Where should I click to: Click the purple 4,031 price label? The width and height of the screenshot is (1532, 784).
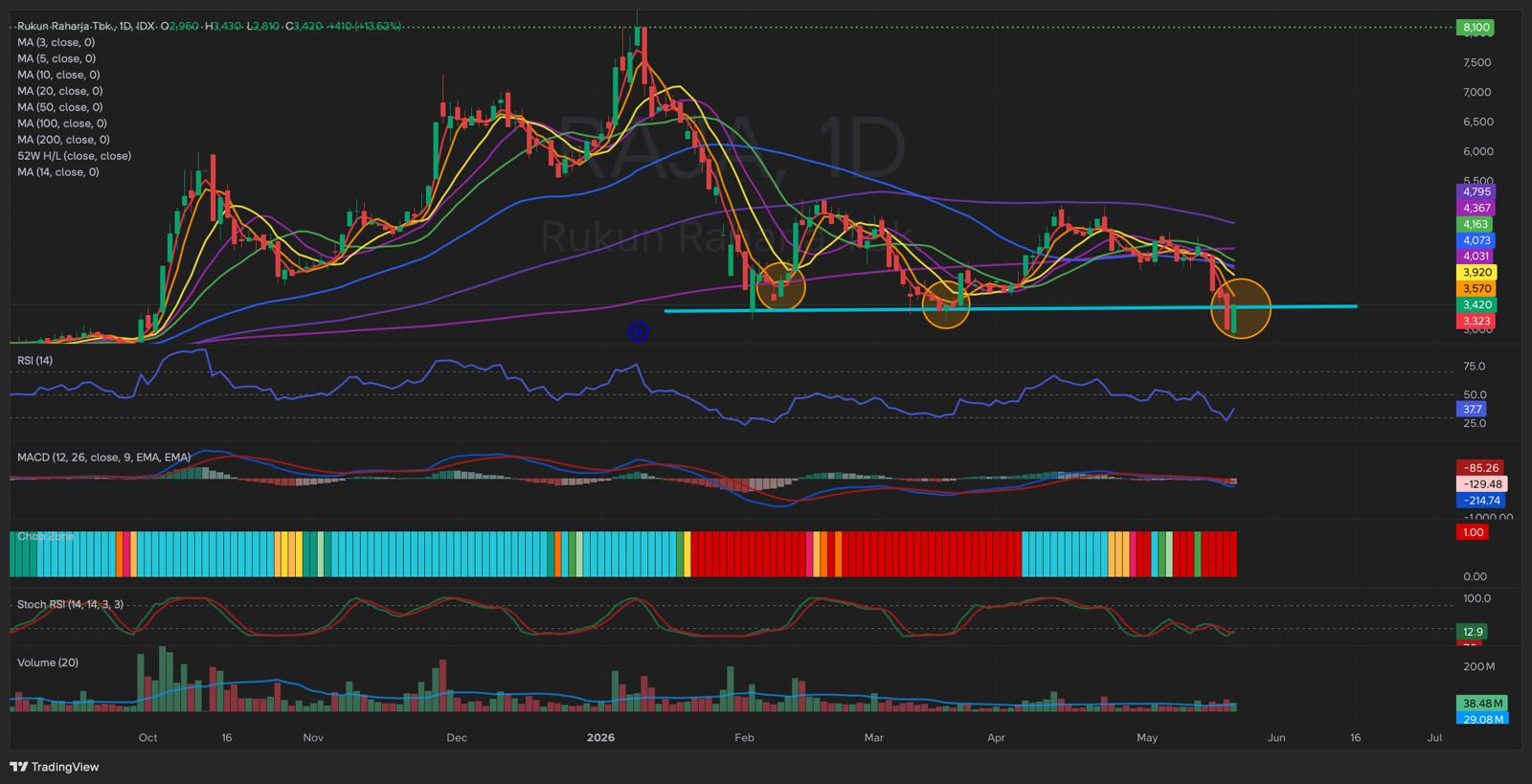click(1476, 256)
